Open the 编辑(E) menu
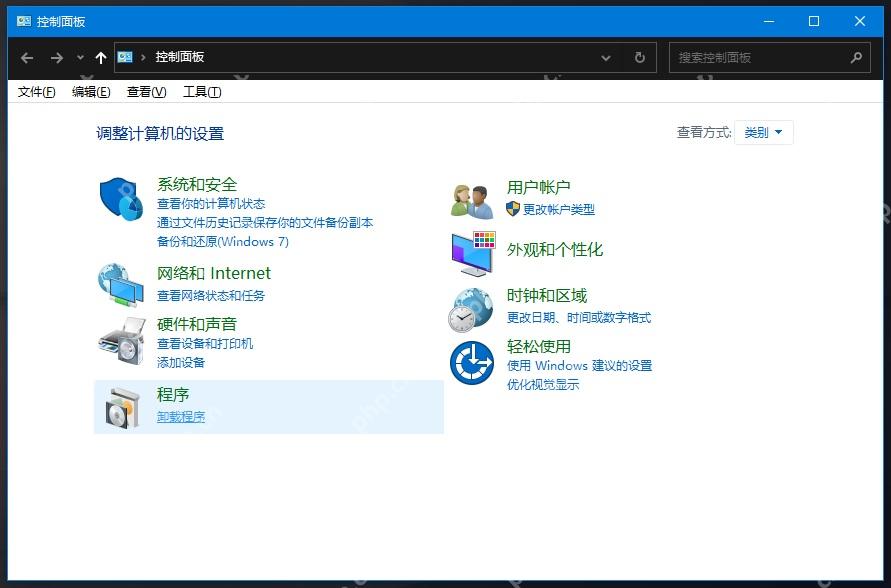This screenshot has width=891, height=588. 91,91
